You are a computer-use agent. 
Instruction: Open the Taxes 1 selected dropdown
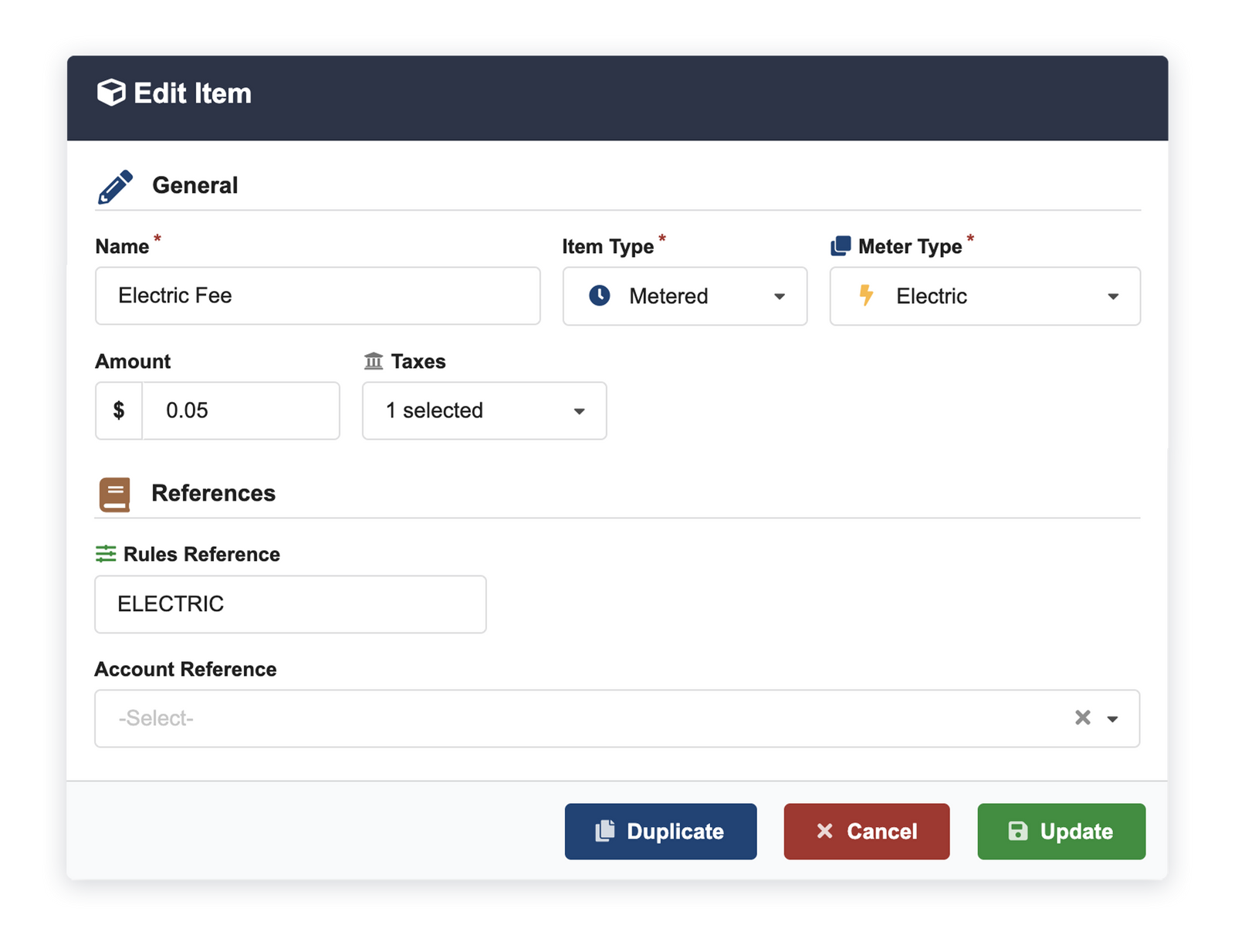pyautogui.click(x=579, y=411)
